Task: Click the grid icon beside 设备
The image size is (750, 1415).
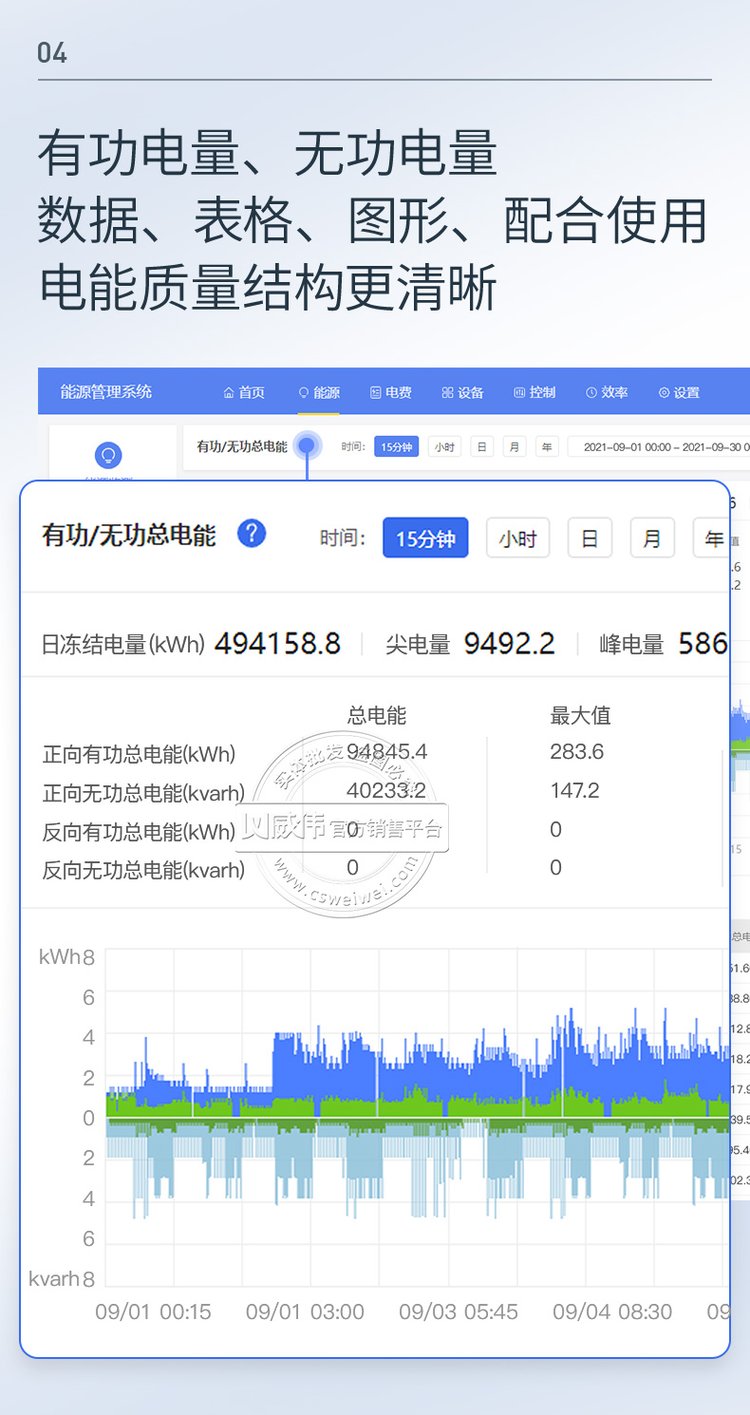Action: coord(447,393)
